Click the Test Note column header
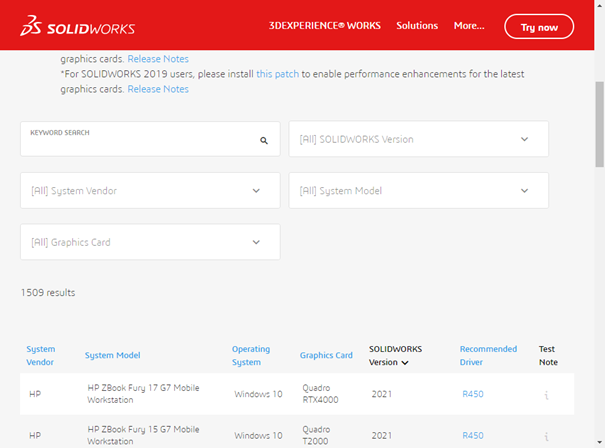 pyautogui.click(x=548, y=355)
